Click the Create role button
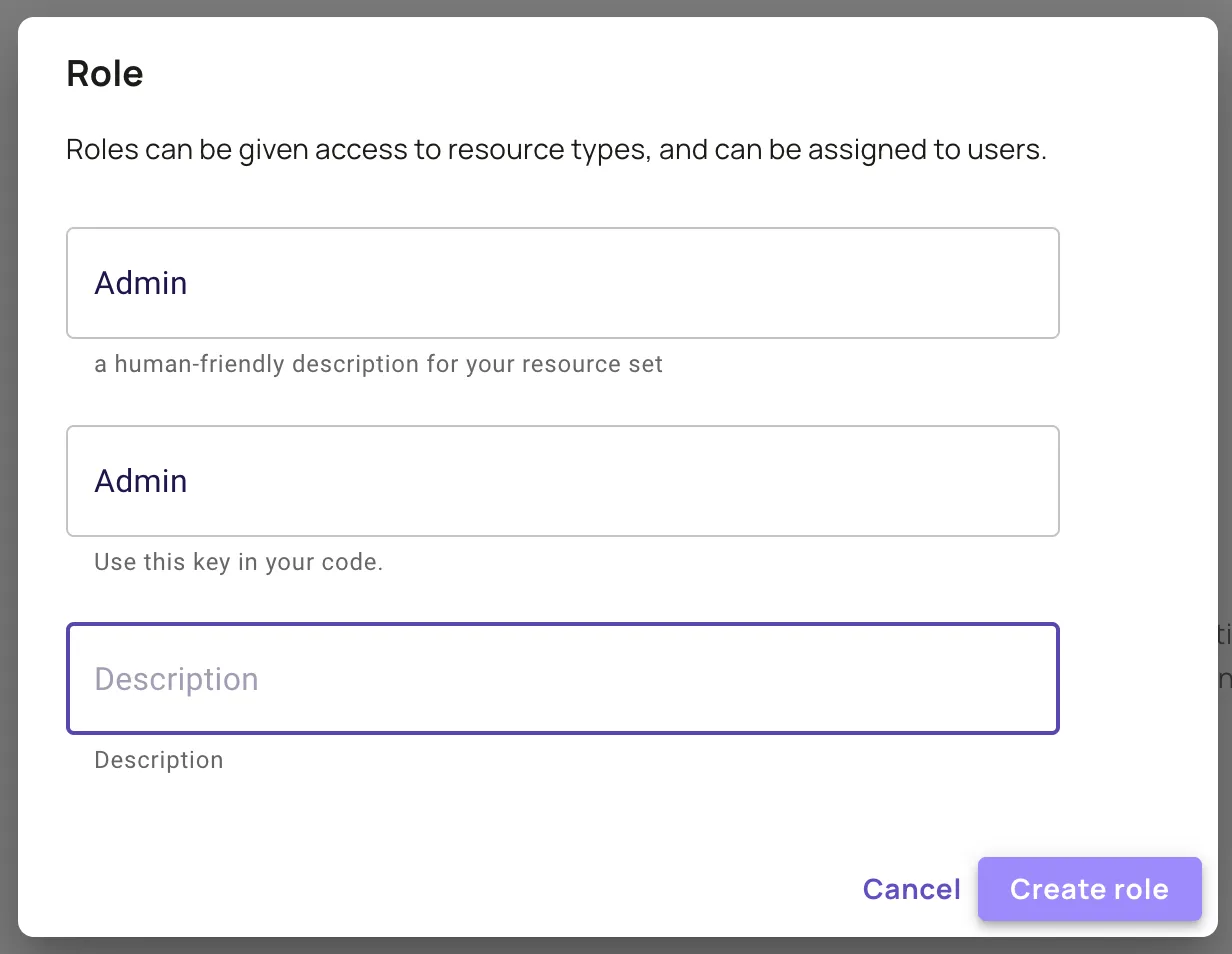 pos(1089,889)
